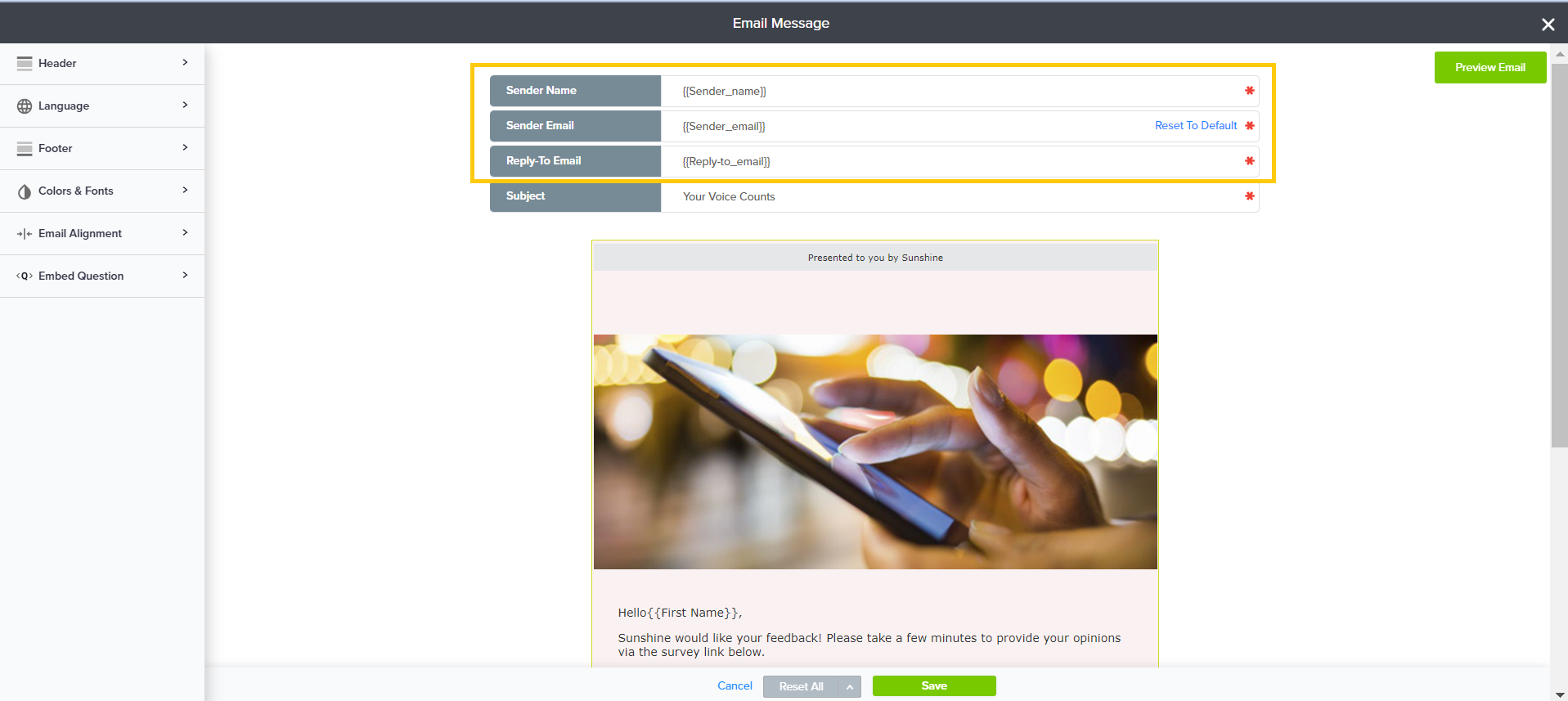
Task: Open the Reset All dropdown arrow
Action: point(850,687)
